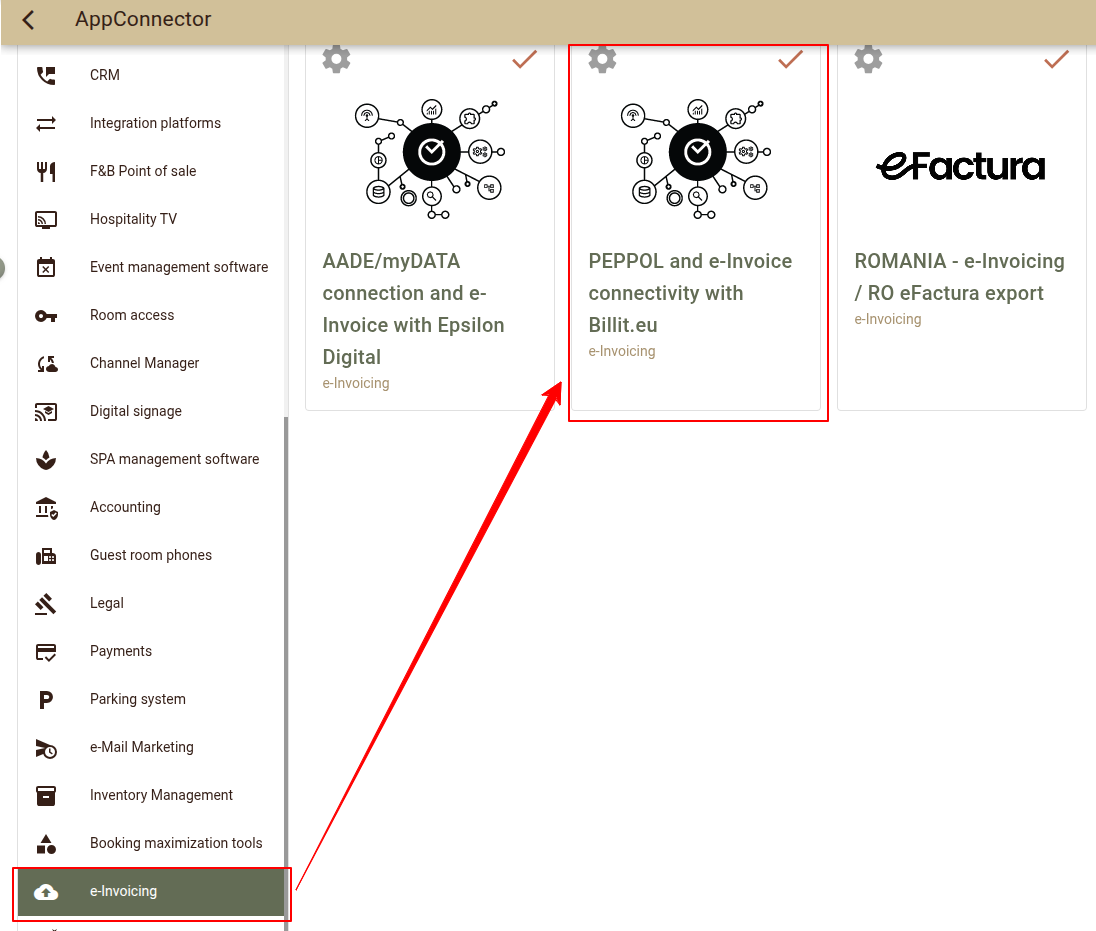
Task: Click e-Invoicing tag under AADE/myDATA card
Action: pyautogui.click(x=356, y=383)
